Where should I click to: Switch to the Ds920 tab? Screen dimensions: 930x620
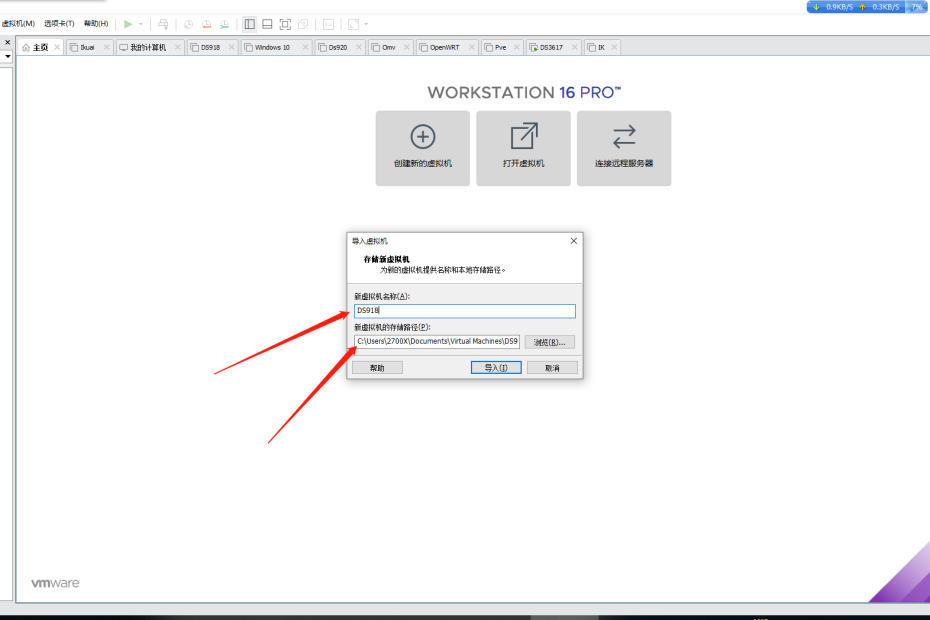tap(337, 47)
